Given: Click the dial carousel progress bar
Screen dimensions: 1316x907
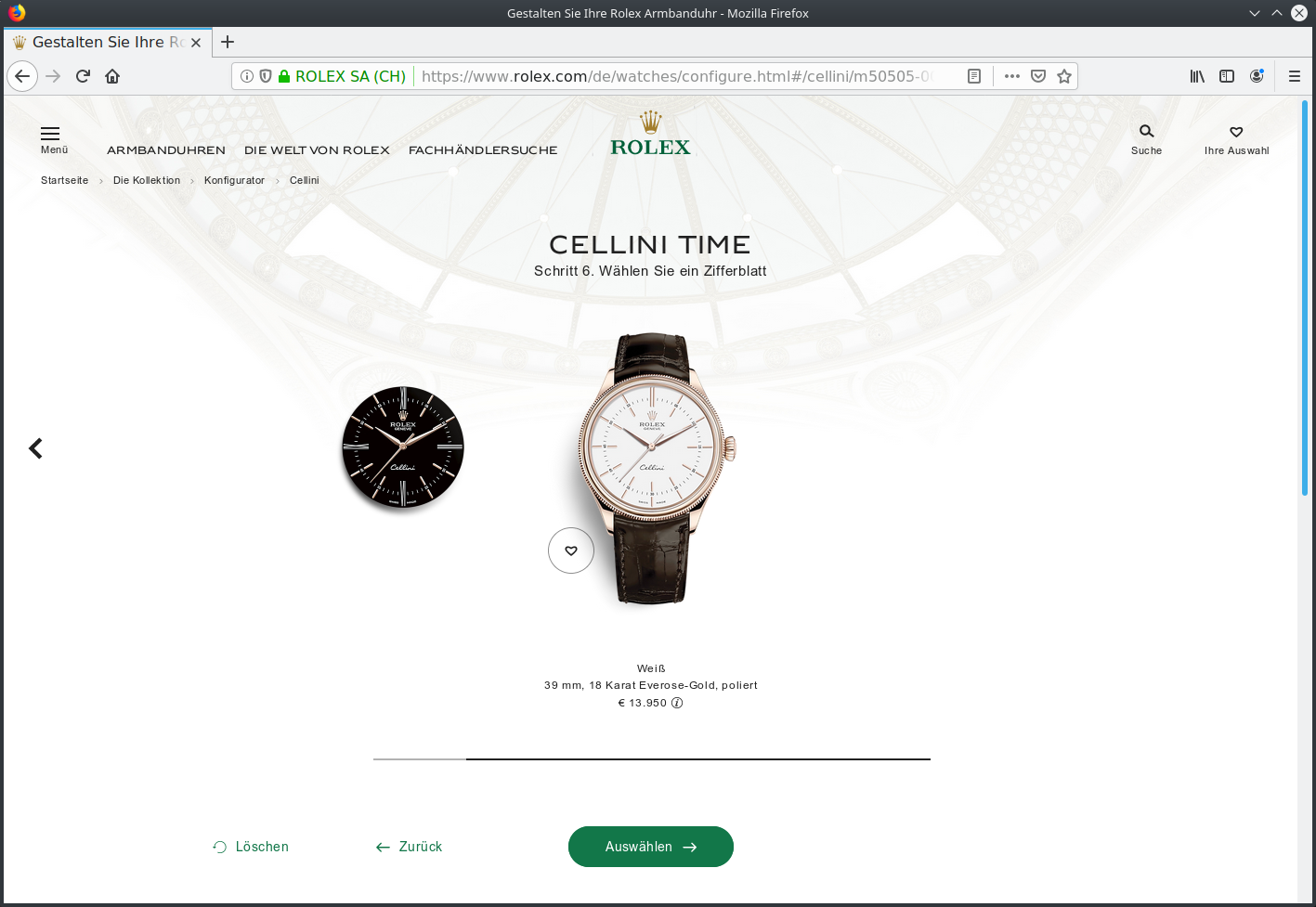Looking at the screenshot, I should click(652, 759).
